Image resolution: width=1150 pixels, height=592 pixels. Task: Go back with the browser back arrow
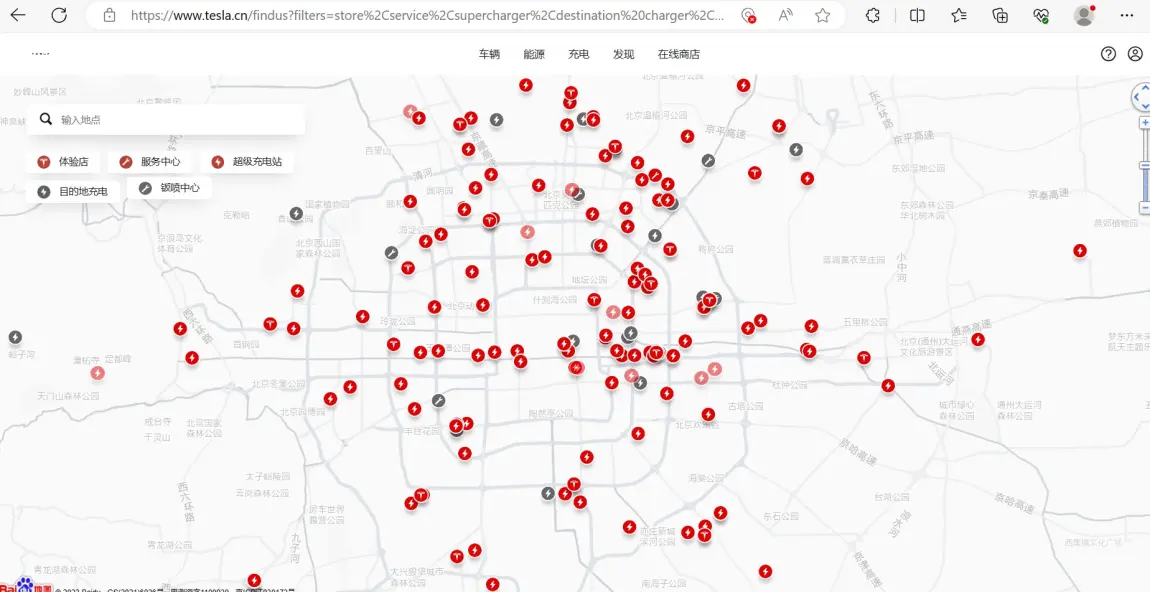[x=18, y=15]
